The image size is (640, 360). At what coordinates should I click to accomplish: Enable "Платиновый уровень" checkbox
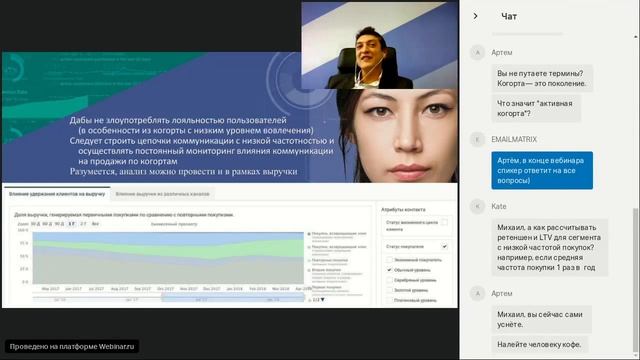click(389, 300)
